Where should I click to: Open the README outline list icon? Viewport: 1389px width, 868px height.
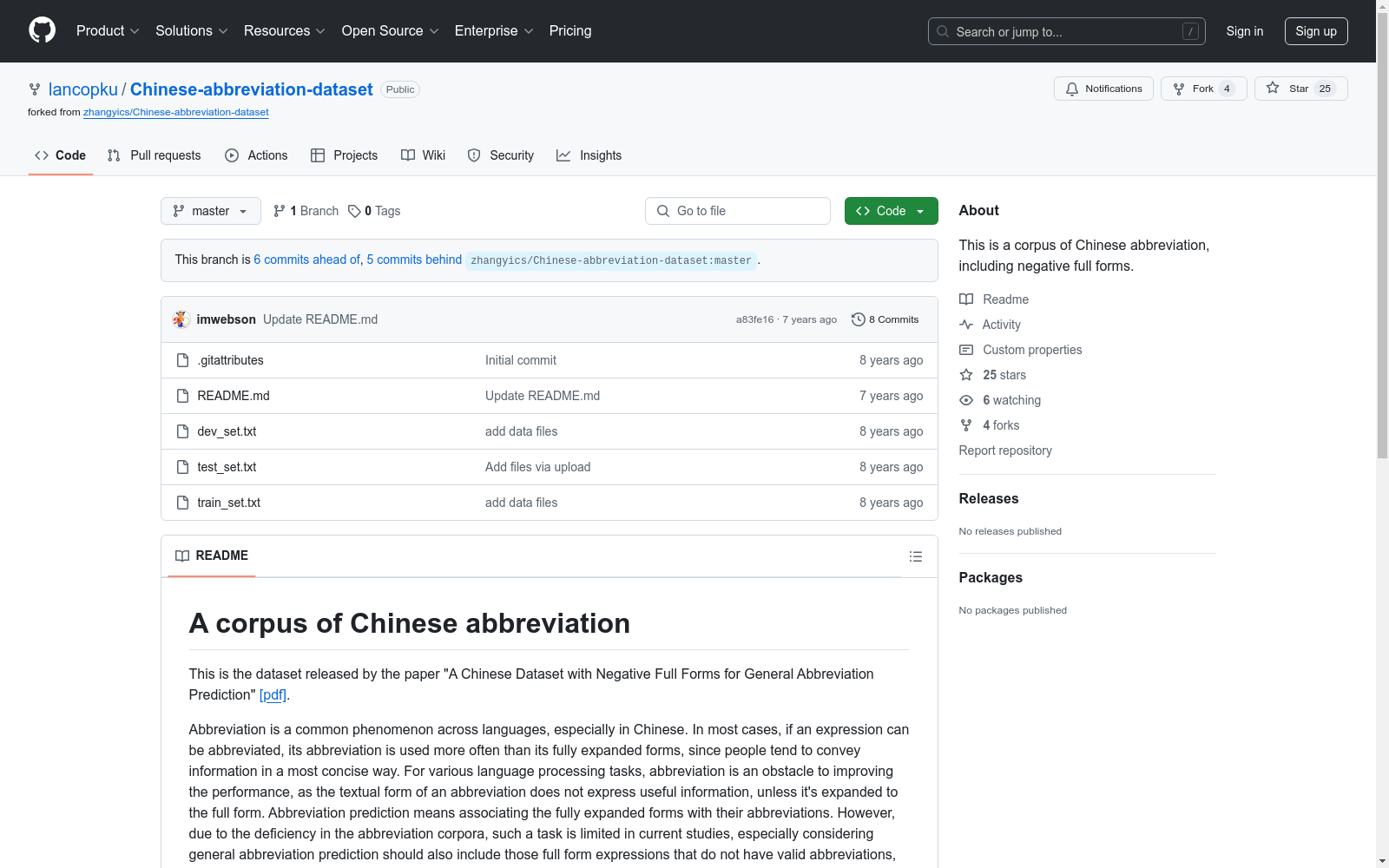click(915, 556)
